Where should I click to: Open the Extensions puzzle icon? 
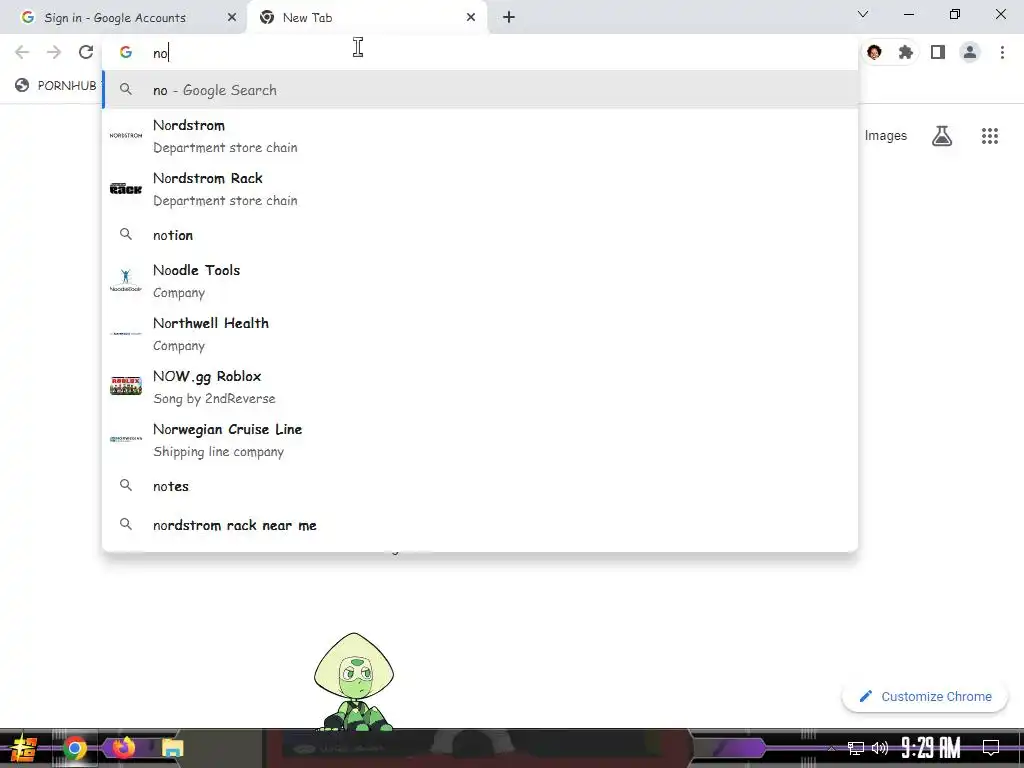coord(906,52)
